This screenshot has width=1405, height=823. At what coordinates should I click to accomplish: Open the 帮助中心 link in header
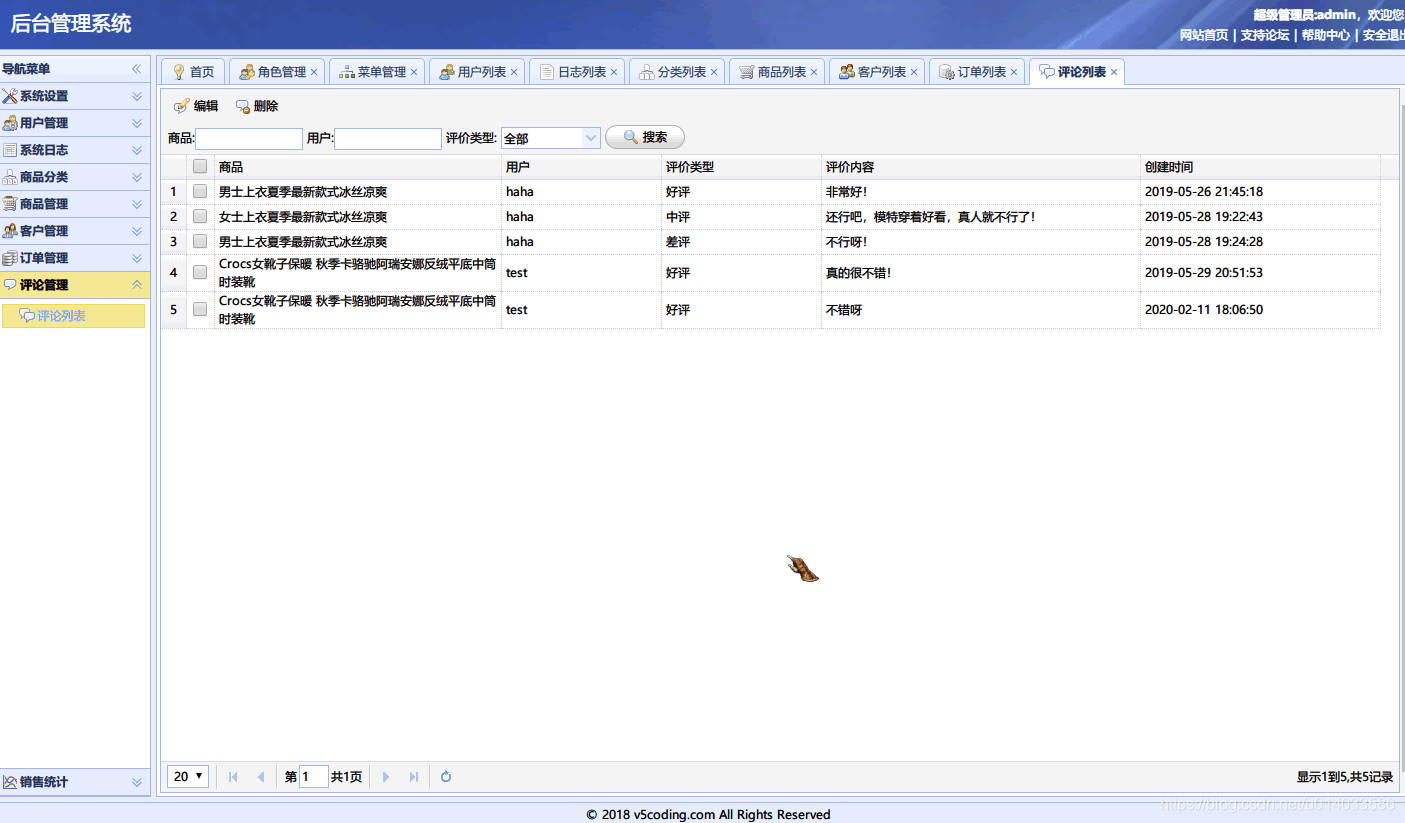1326,35
